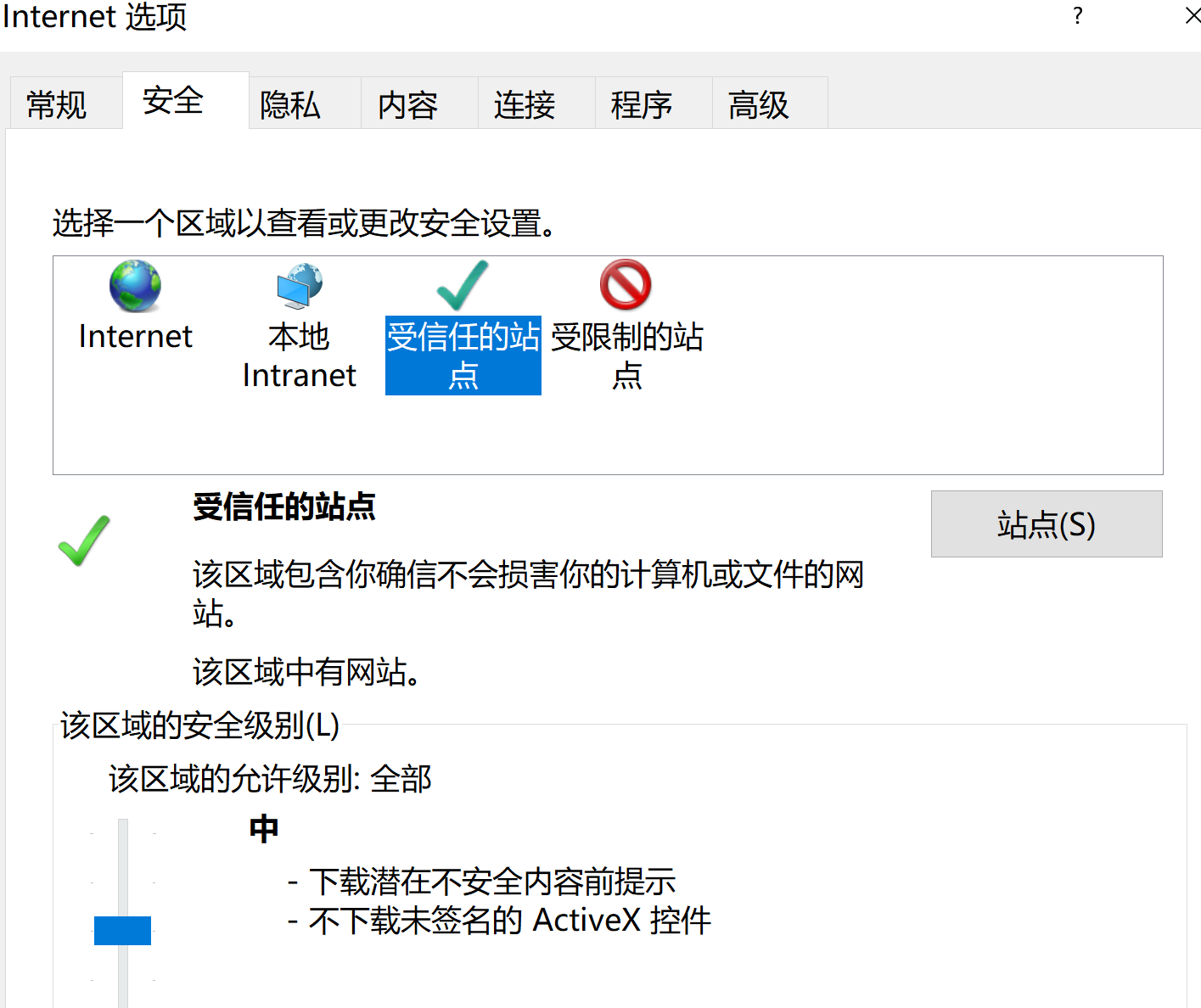Close the Internet 选项 dialog

1192,16
